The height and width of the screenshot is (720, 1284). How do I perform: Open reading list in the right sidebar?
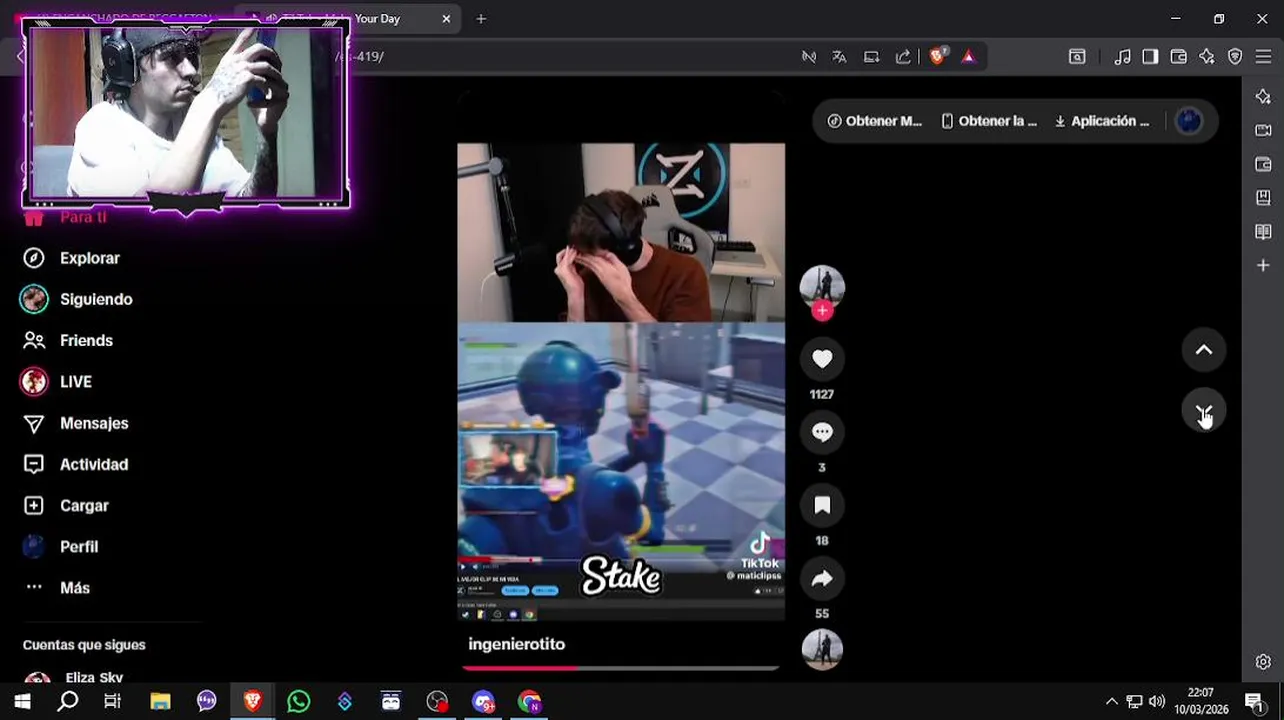pyautogui.click(x=1263, y=232)
